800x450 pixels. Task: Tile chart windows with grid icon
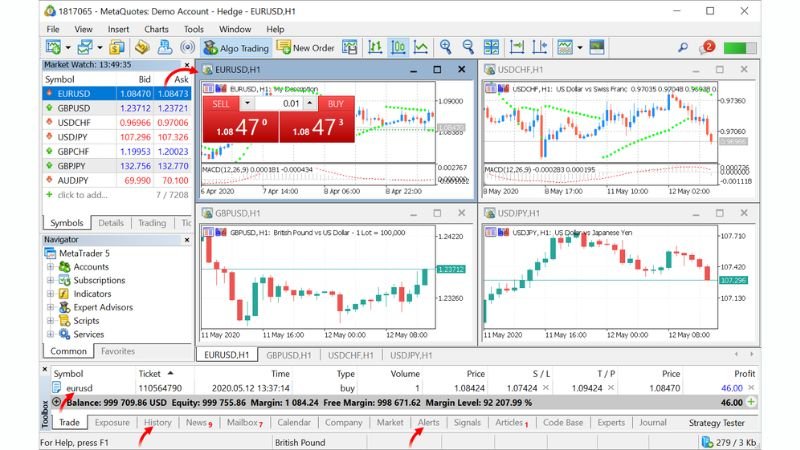pyautogui.click(x=491, y=47)
